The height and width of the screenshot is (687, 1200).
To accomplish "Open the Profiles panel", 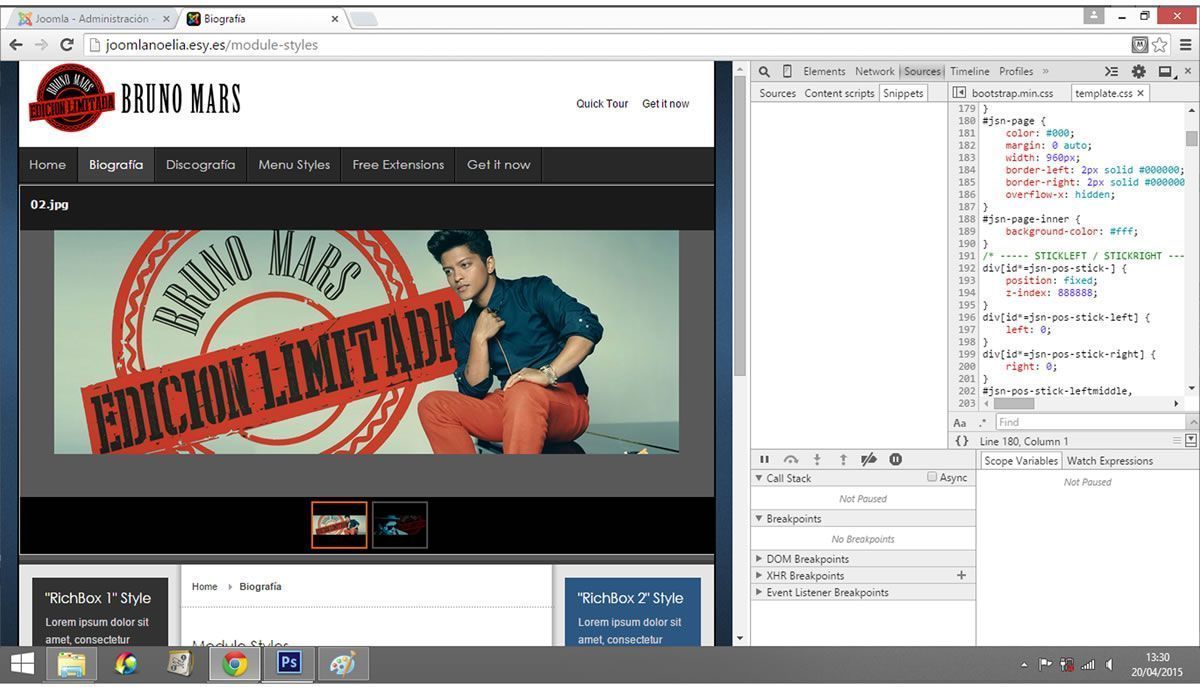I will (1016, 71).
